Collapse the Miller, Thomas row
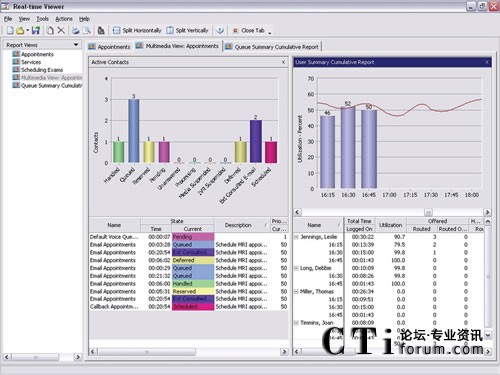The image size is (500, 375). pos(296,292)
